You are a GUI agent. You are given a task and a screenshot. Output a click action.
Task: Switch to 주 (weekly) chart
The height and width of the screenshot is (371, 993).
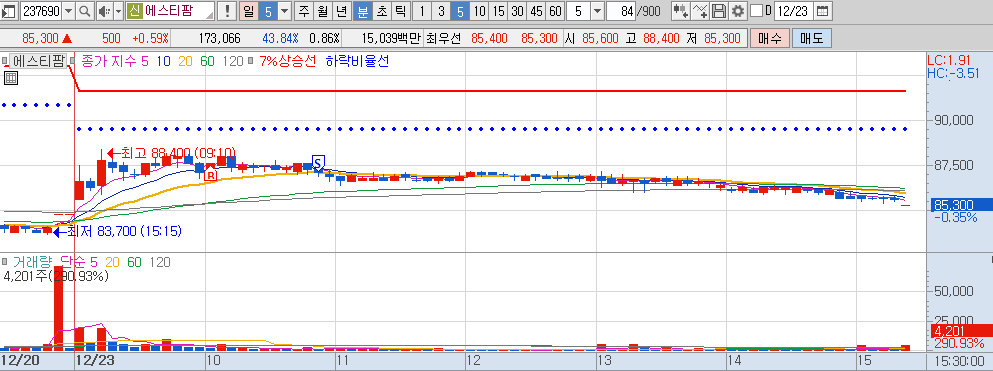pos(304,11)
